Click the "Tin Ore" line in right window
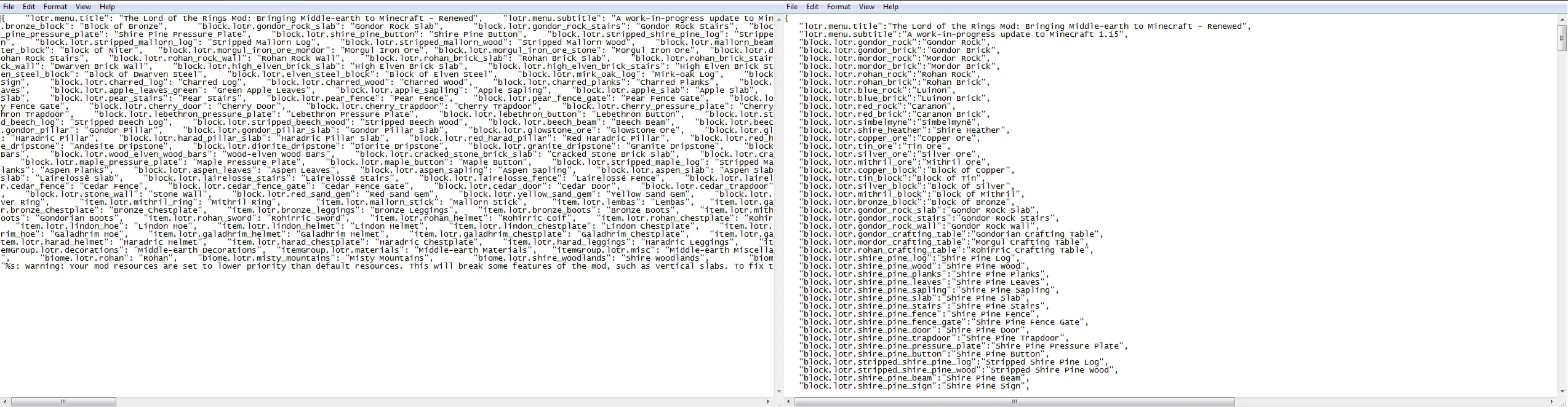The width and height of the screenshot is (1568, 407). tap(874, 146)
